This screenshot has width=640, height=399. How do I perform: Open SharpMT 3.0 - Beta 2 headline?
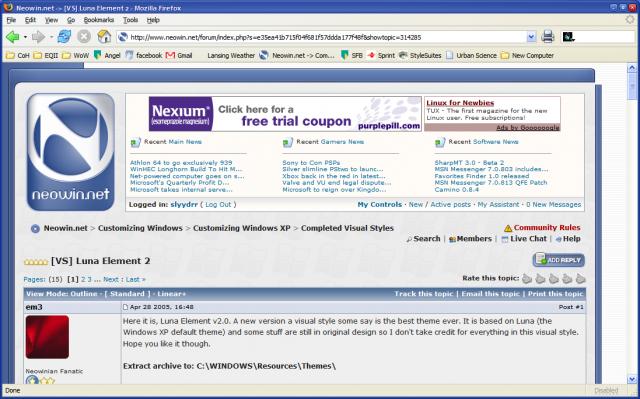pos(469,162)
